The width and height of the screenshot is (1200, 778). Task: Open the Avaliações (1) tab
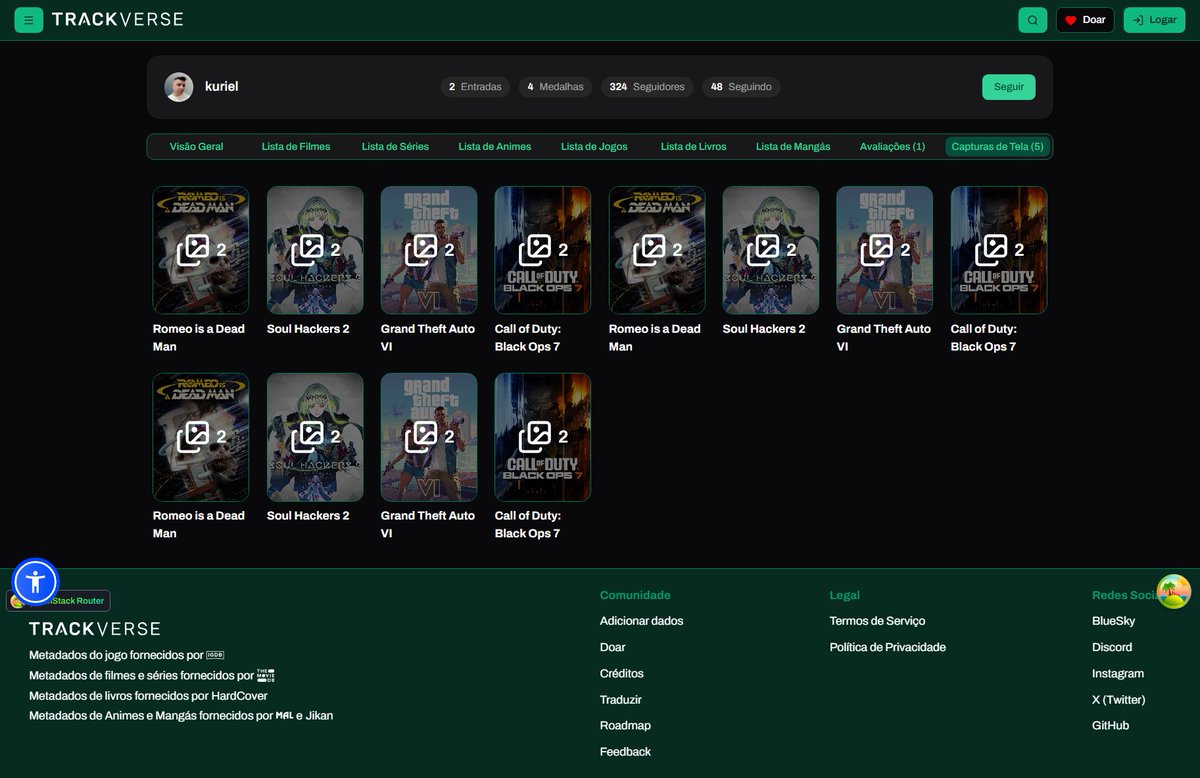click(892, 146)
